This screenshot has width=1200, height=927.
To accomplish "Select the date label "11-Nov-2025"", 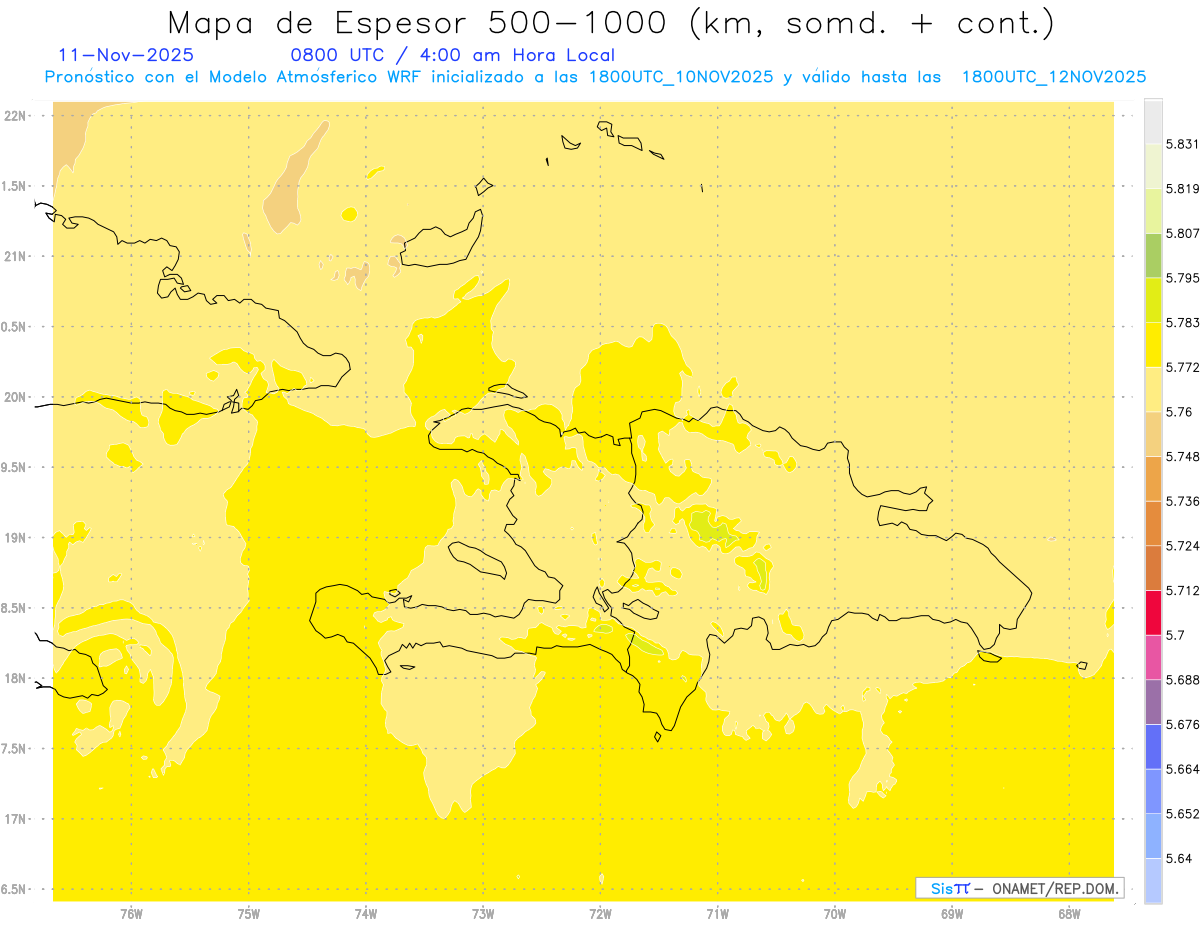I will (126, 55).
